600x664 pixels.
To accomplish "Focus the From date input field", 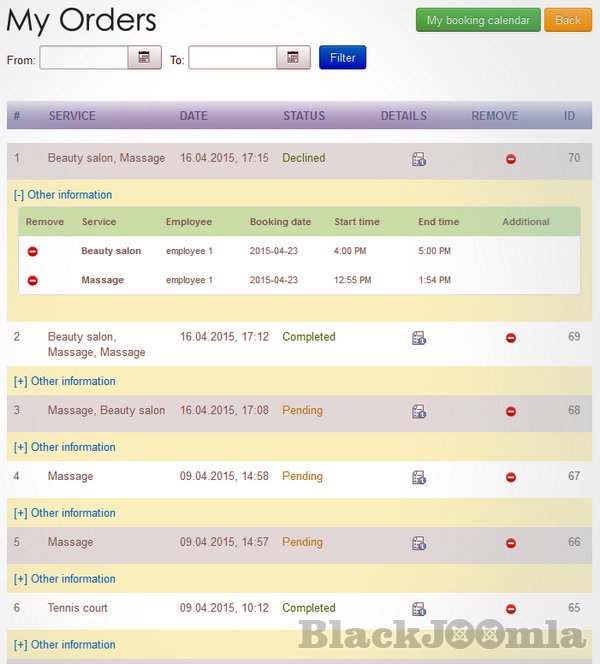I will (83, 58).
